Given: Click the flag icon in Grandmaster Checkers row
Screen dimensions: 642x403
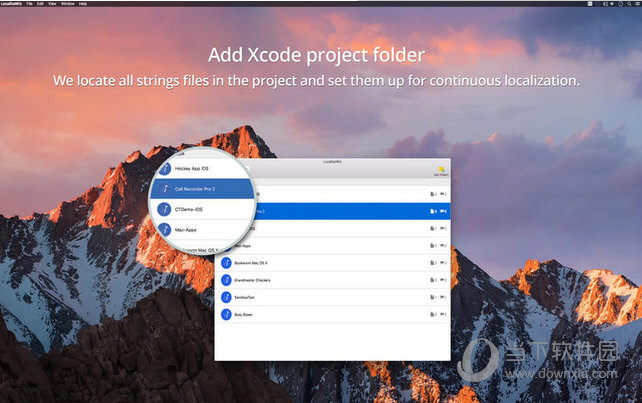Looking at the screenshot, I should (x=442, y=280).
